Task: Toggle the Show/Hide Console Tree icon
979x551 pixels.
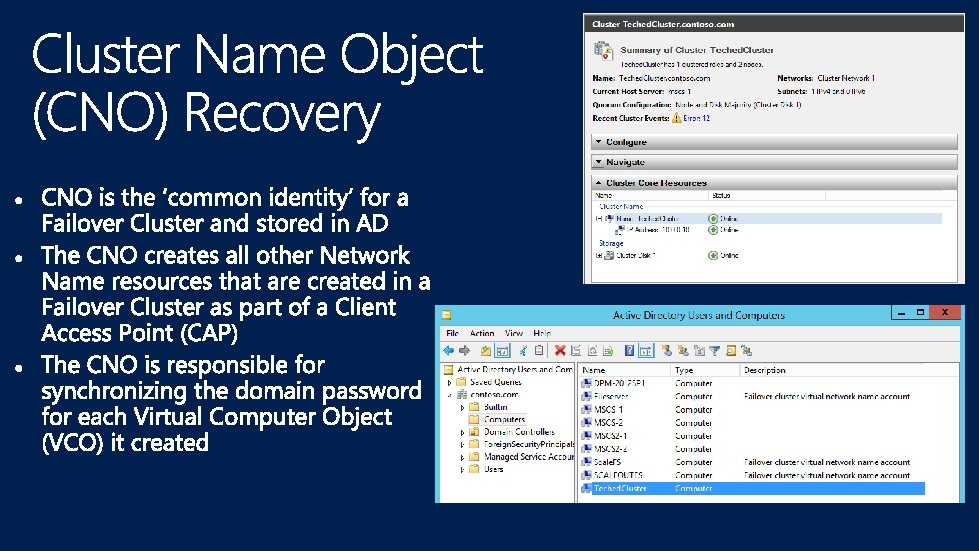Action: (503, 351)
